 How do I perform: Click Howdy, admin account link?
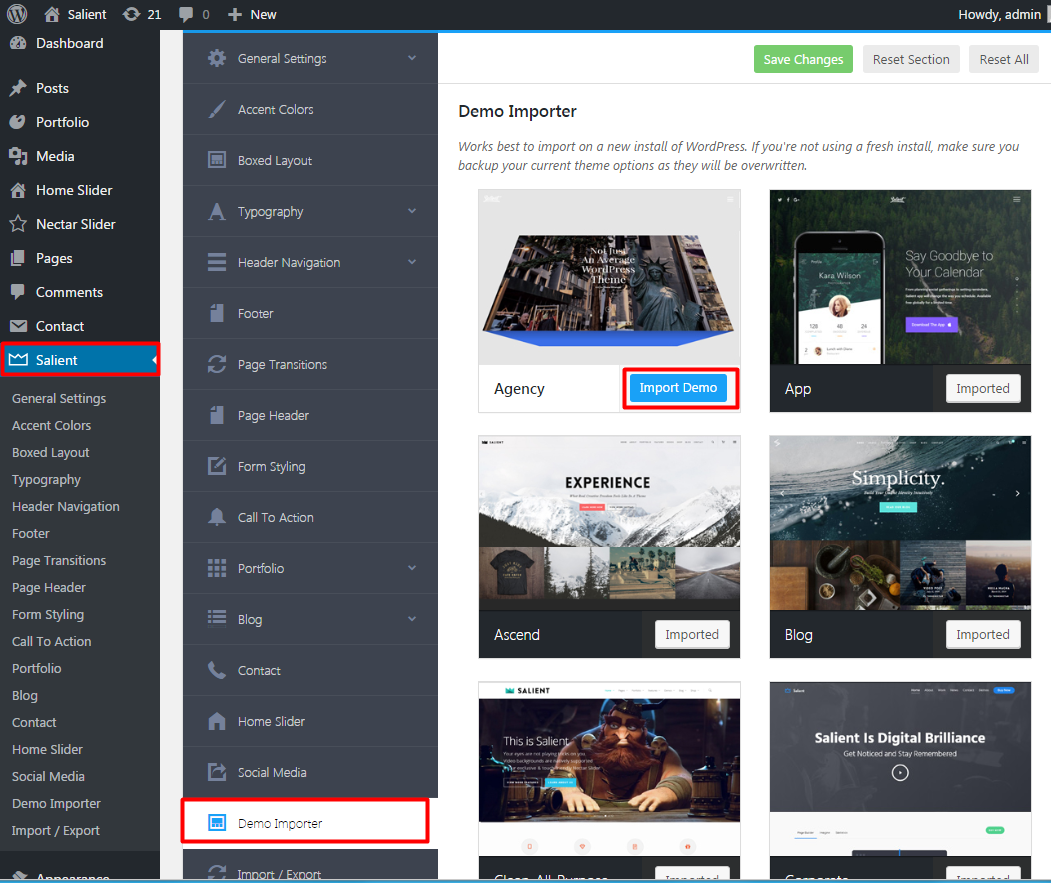pyautogui.click(x=999, y=14)
